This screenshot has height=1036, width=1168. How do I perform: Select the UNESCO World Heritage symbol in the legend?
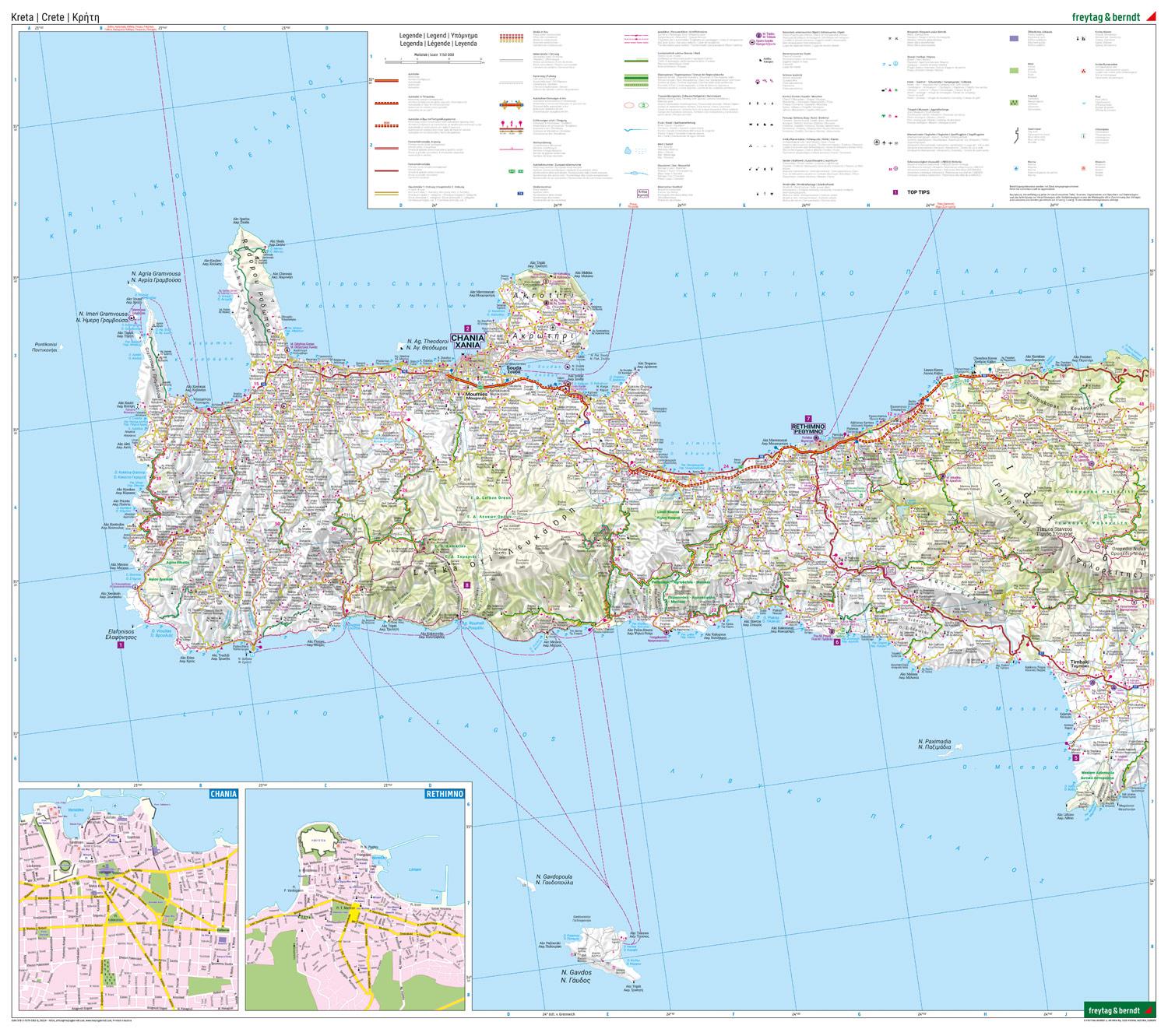click(x=895, y=169)
